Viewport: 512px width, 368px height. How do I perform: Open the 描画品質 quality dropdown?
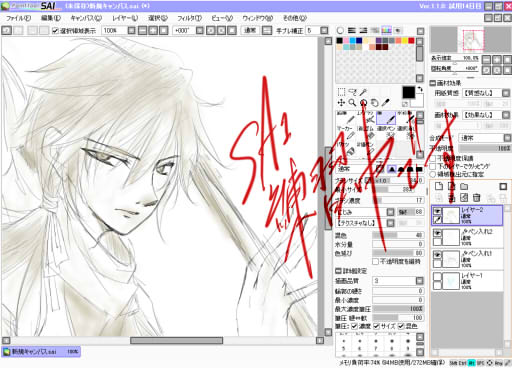coord(420,281)
